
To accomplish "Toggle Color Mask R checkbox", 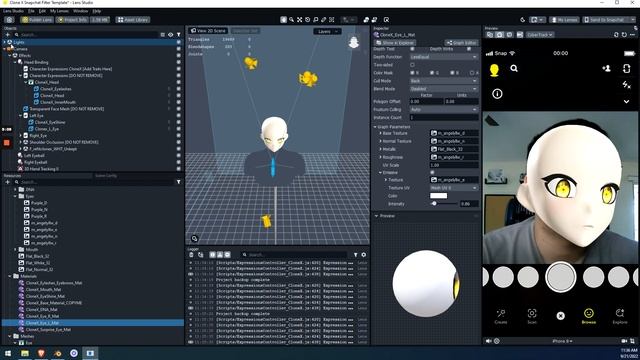I will click(x=412, y=73).
